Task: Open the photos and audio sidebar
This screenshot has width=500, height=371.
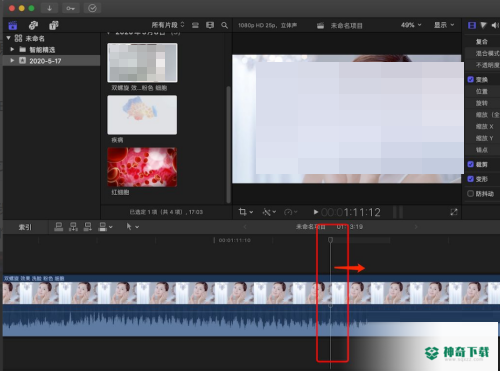Action: (33, 25)
